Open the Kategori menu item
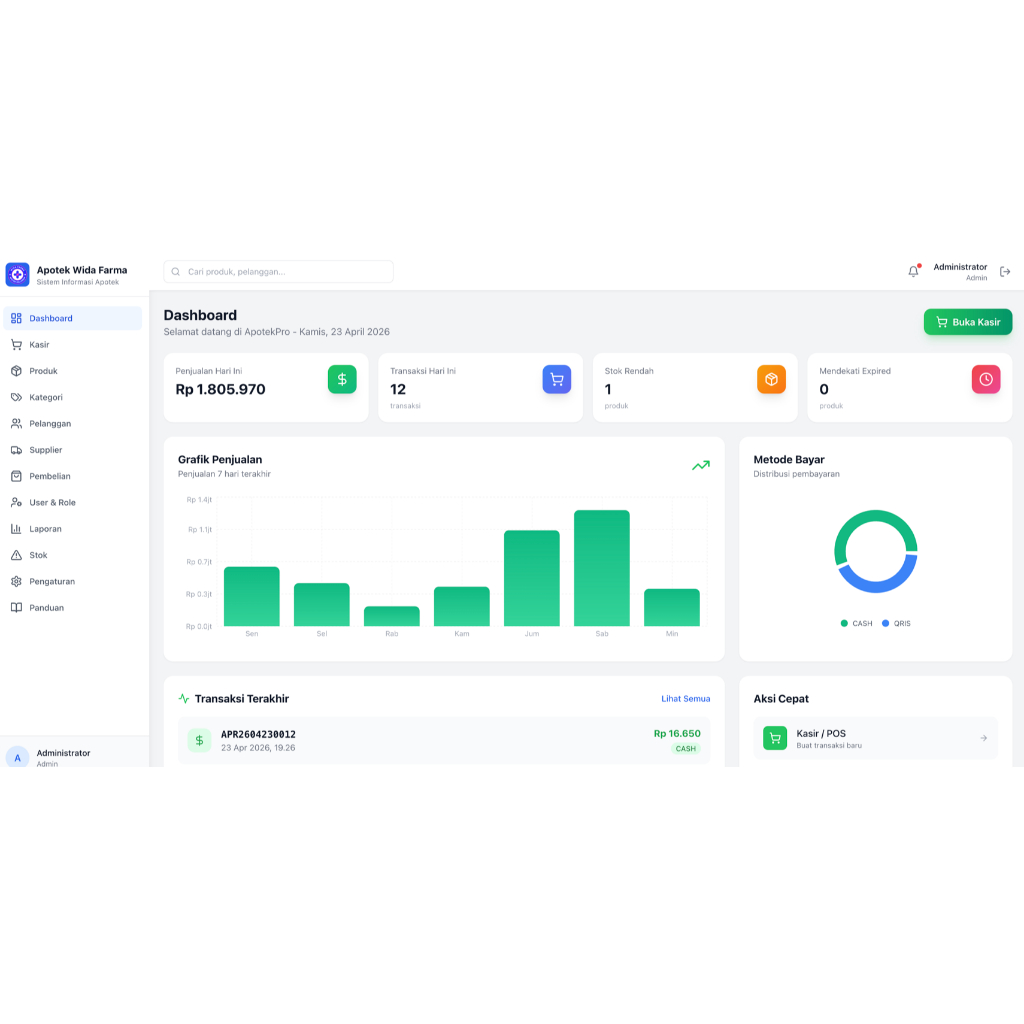This screenshot has width=1024, height=1024. click(72, 397)
